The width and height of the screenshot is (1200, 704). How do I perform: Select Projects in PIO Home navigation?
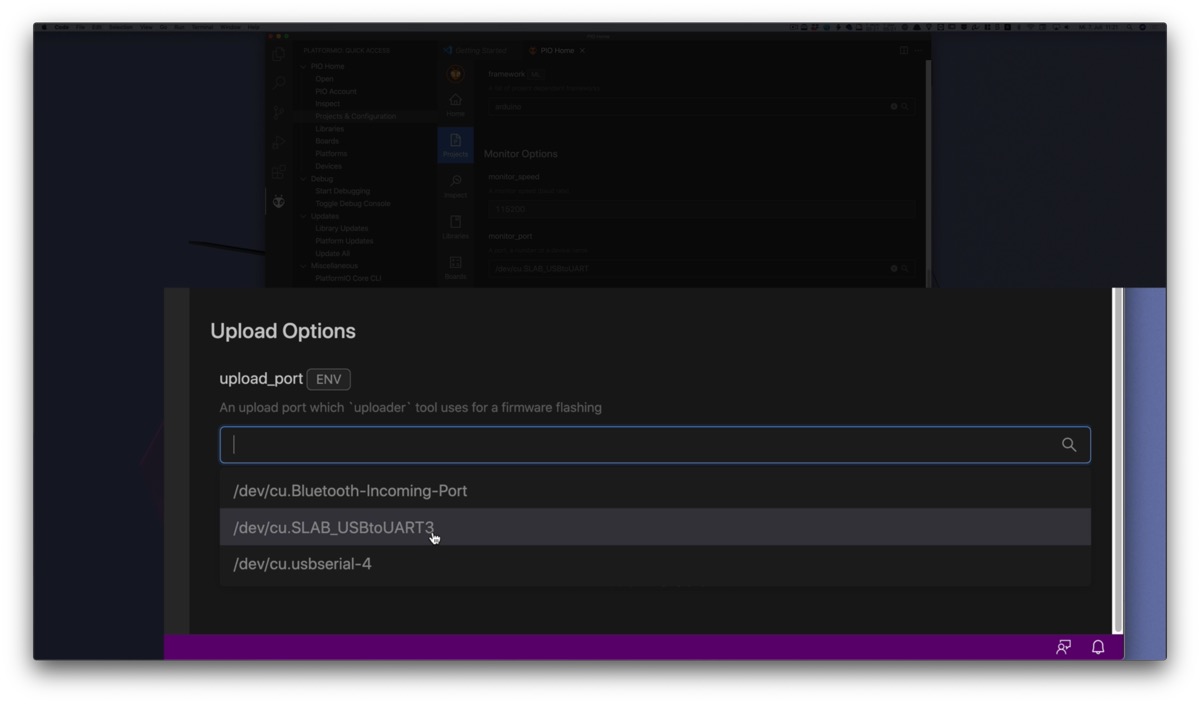455,145
